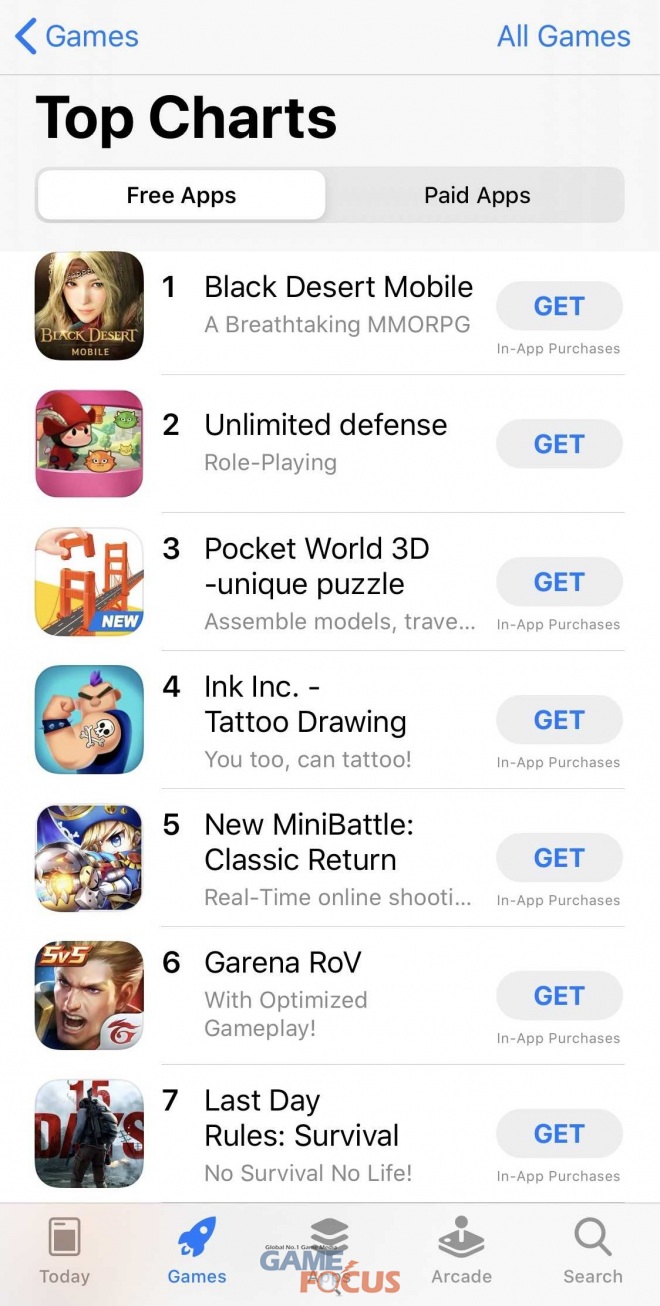Tap the Garena RoV app icon

89,995
